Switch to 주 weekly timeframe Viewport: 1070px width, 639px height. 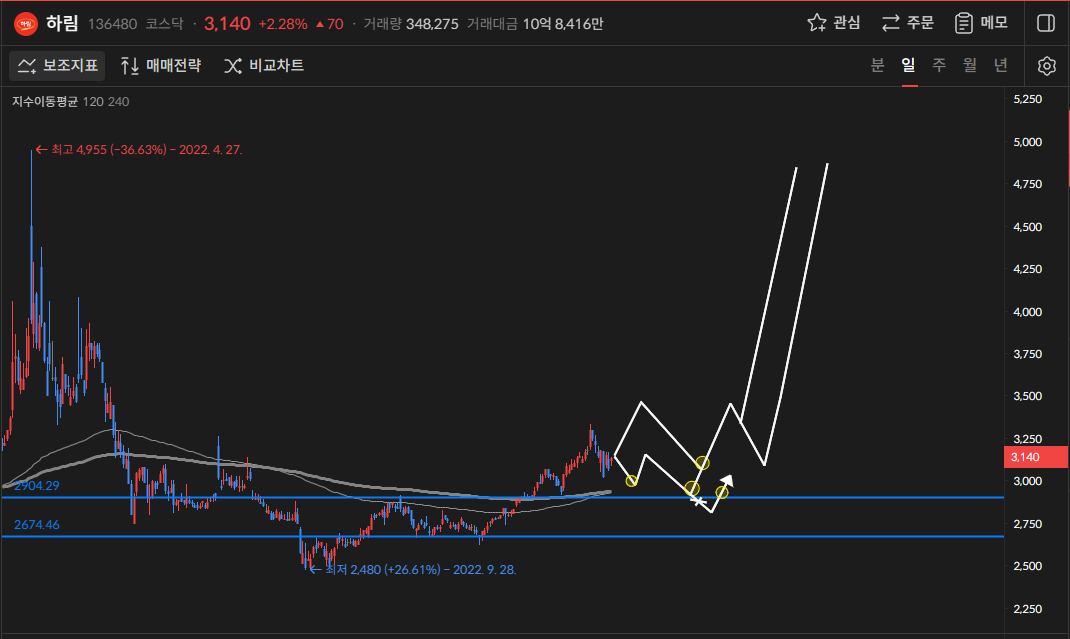939,65
